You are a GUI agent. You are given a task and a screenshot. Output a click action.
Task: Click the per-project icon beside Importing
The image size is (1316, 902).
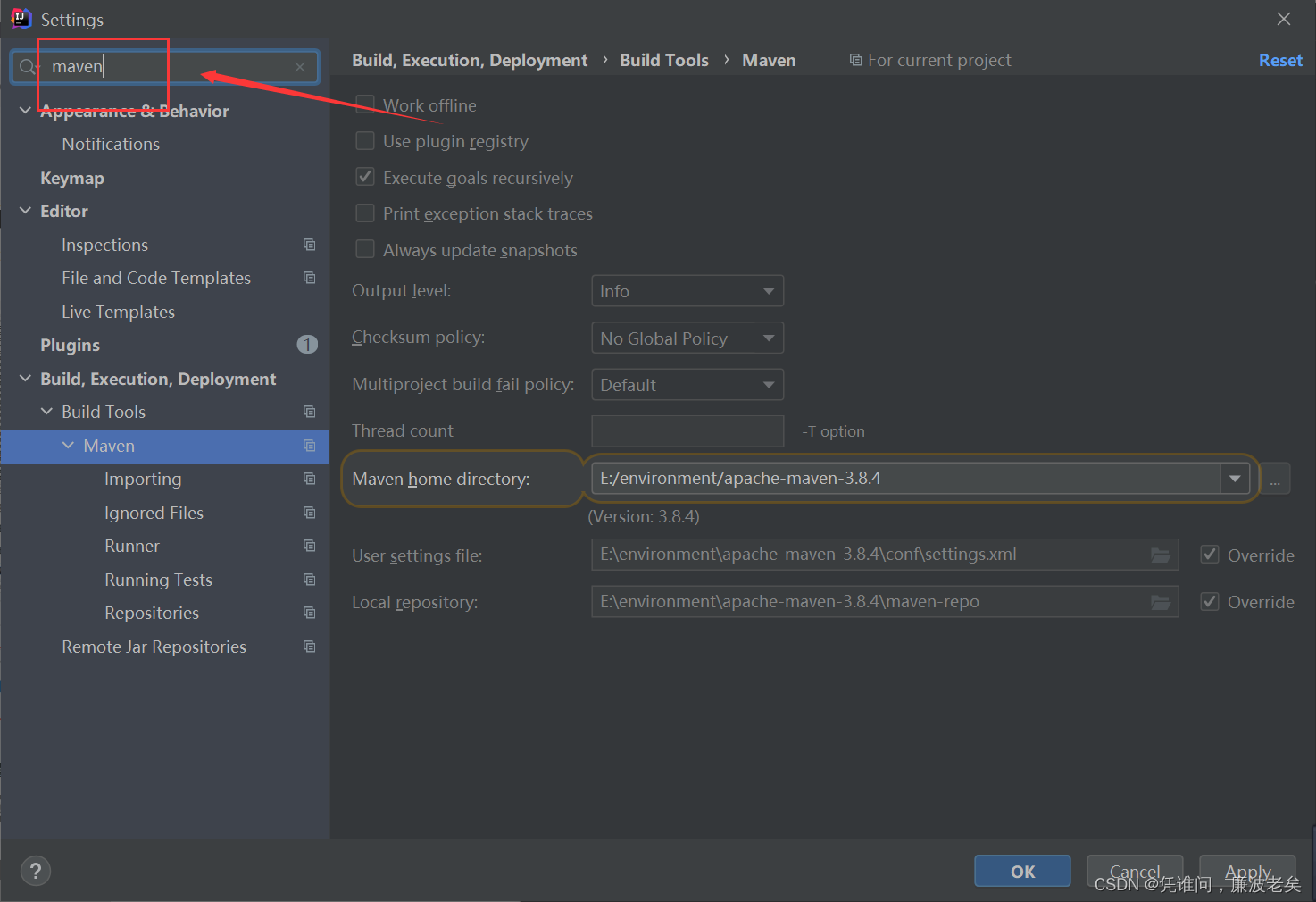[309, 479]
